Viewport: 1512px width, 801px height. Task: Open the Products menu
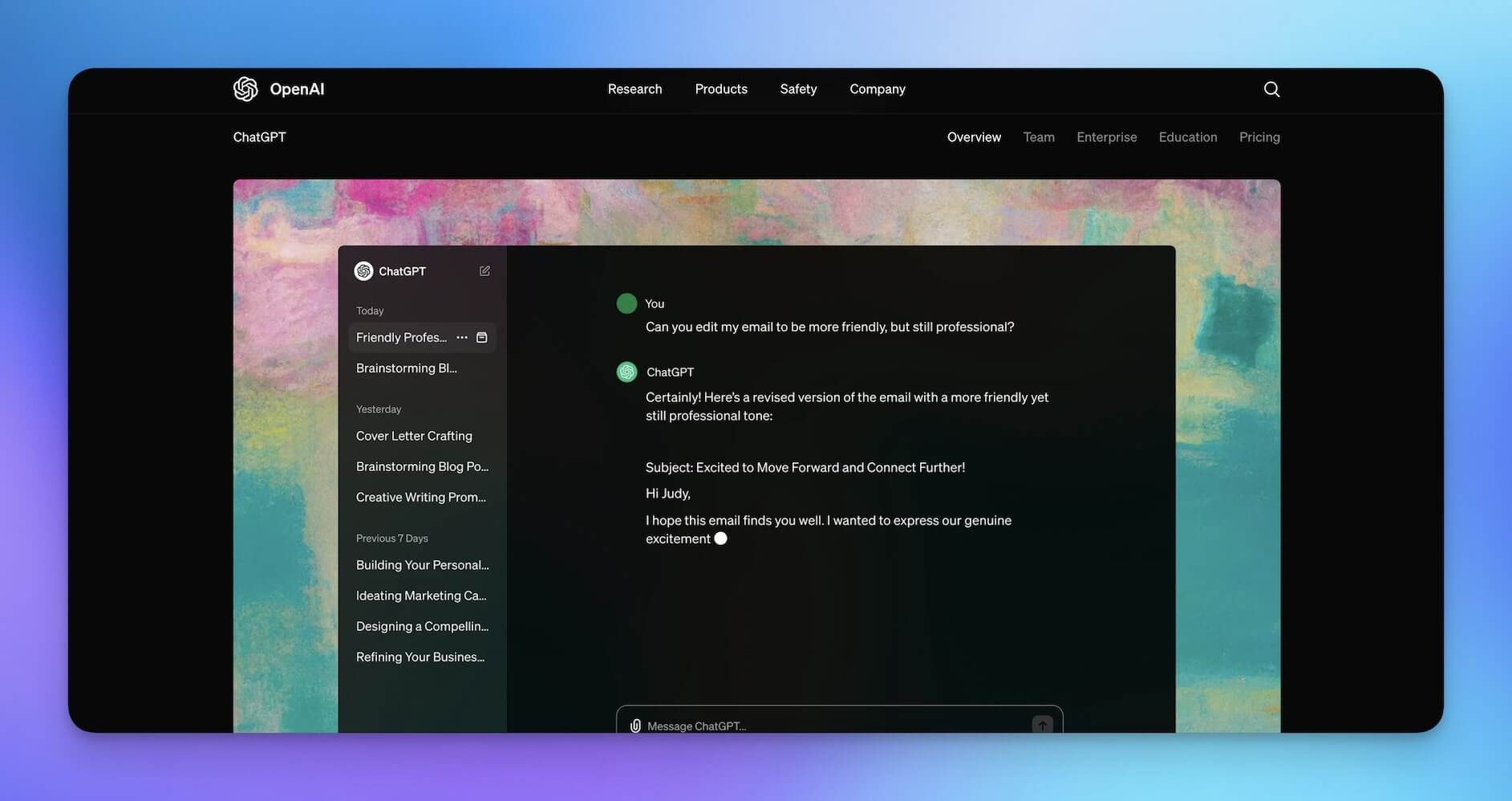click(x=720, y=88)
